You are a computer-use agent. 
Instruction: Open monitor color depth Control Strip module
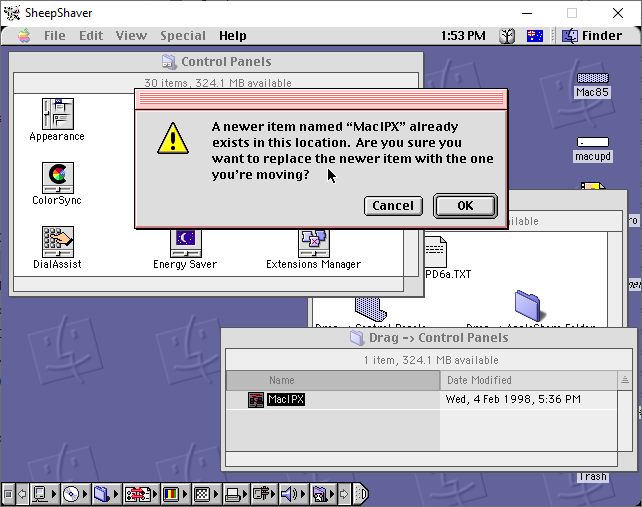[174, 494]
